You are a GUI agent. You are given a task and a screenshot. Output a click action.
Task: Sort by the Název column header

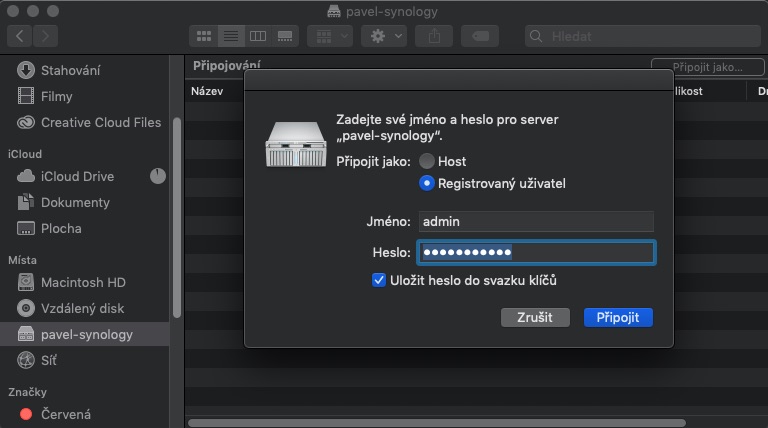pyautogui.click(x=207, y=91)
